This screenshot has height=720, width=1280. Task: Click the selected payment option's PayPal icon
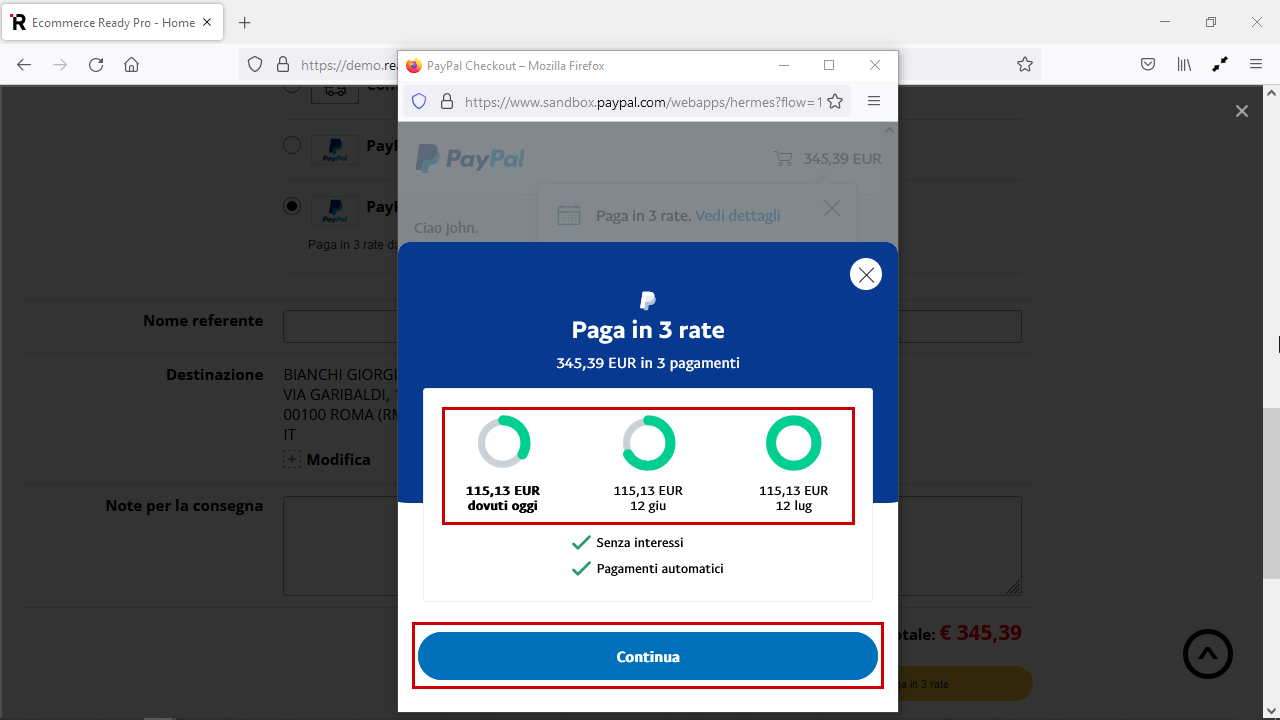[335, 210]
